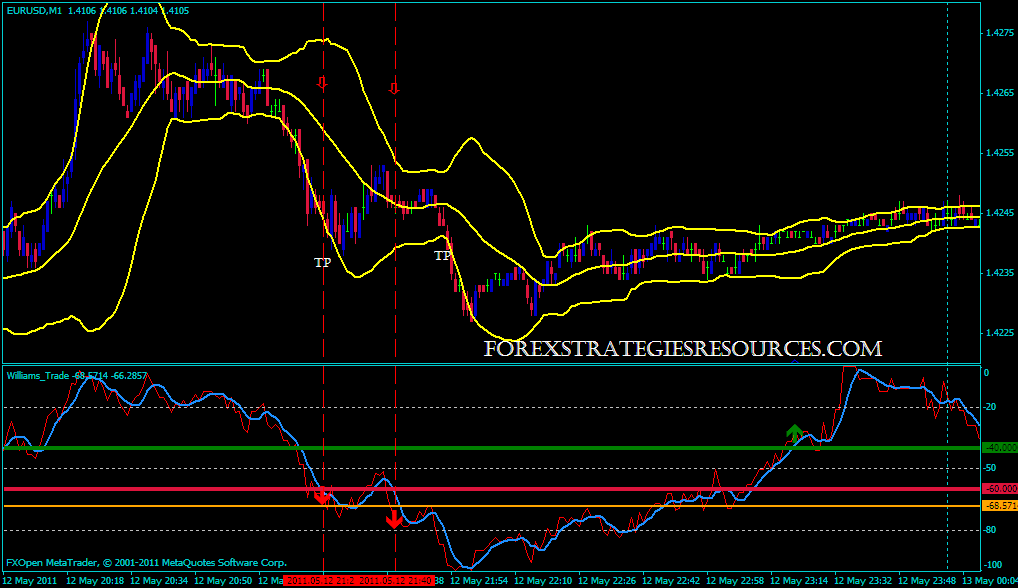Click the lower red down arrow in the oscillator
The width and height of the screenshot is (1018, 588).
point(395,519)
